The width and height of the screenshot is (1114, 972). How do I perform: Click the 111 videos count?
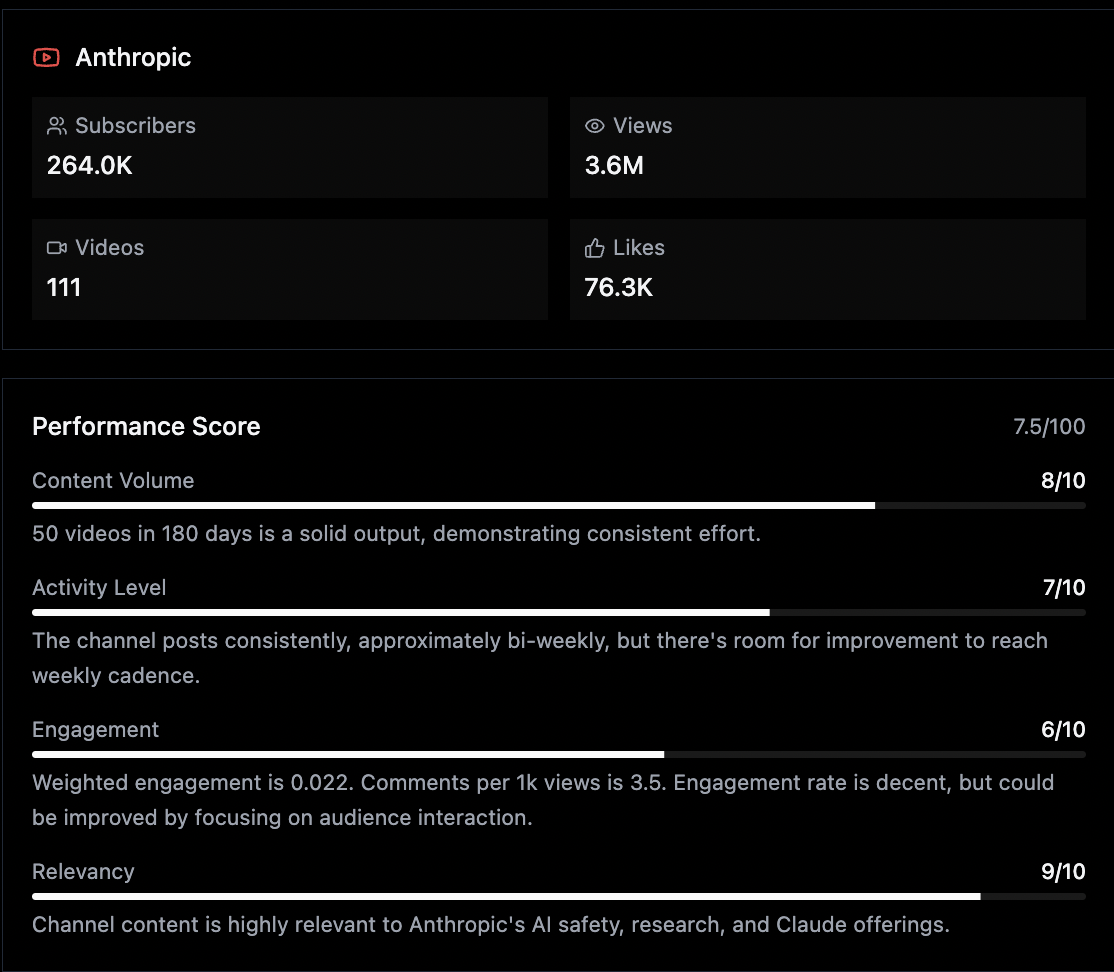64,288
